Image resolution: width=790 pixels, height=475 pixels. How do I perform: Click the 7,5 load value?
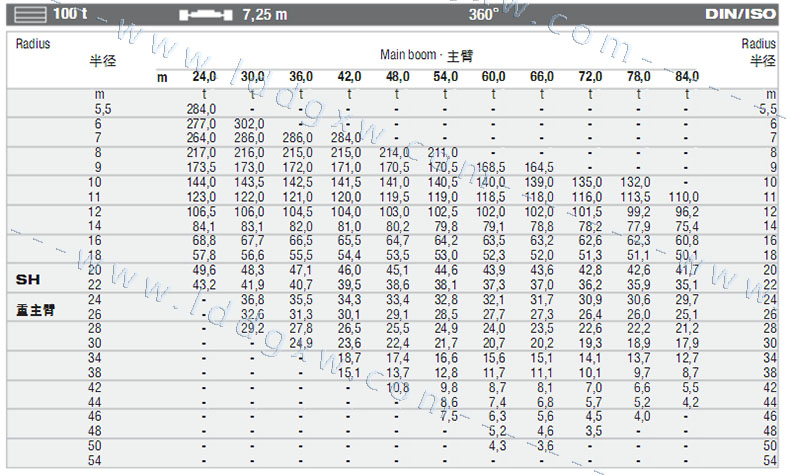coord(448,417)
